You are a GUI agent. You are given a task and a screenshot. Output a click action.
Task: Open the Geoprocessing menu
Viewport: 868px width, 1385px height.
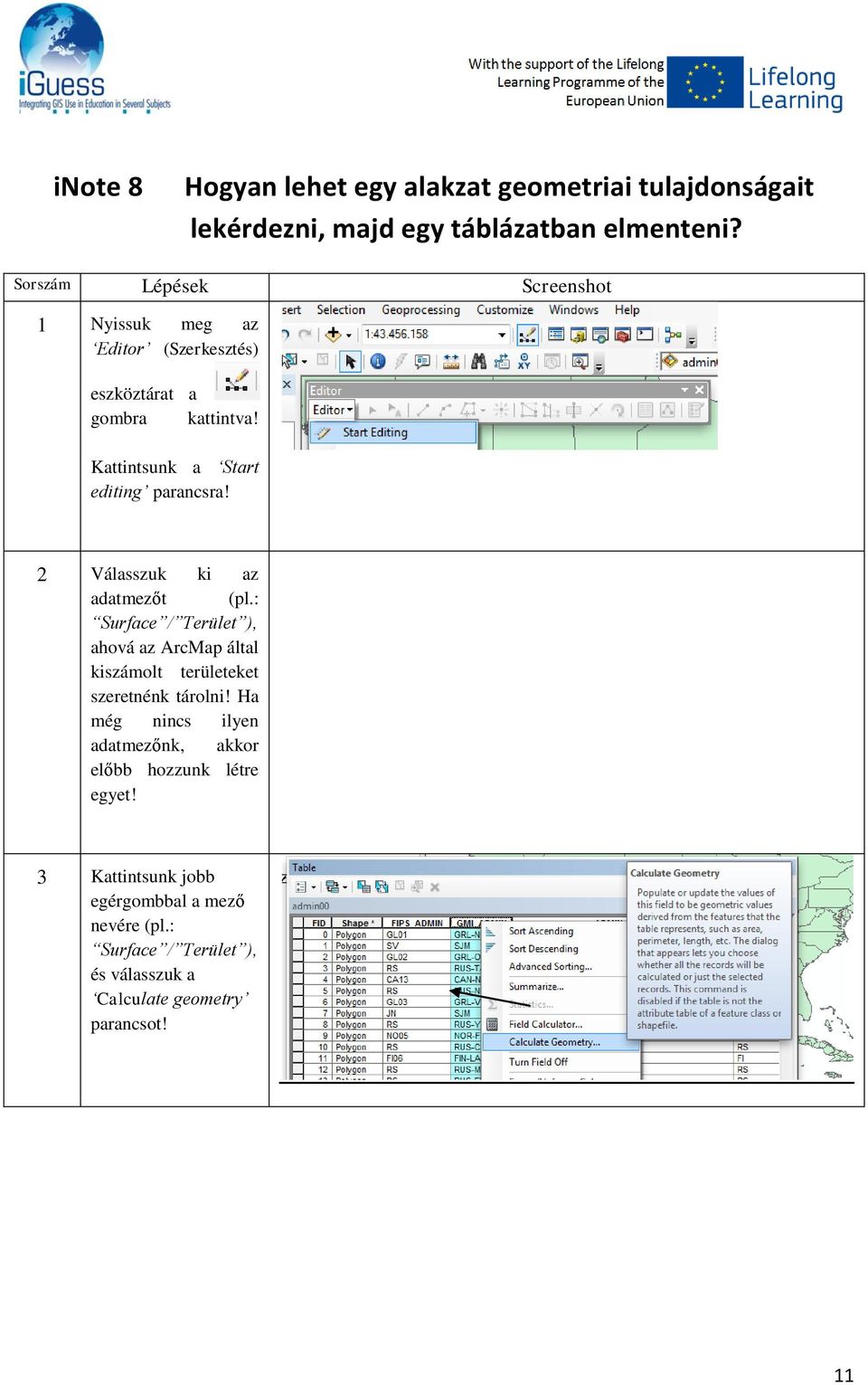420,309
